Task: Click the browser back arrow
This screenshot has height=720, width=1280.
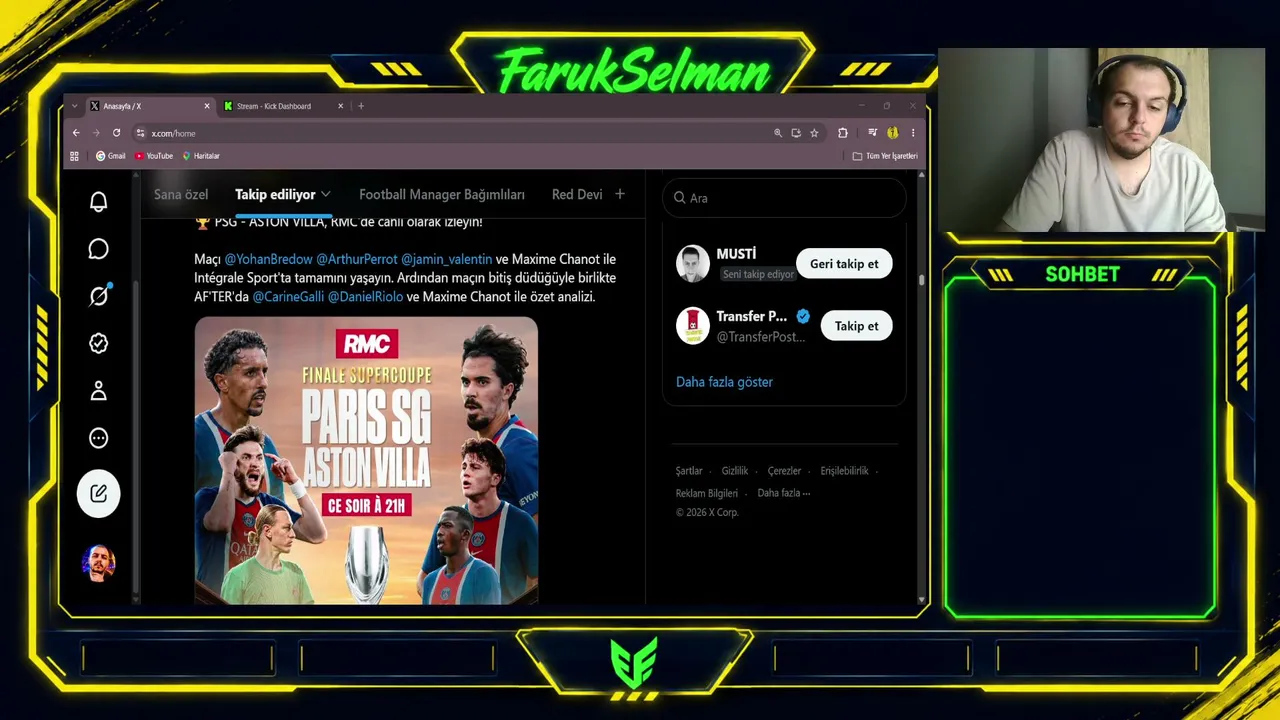Action: click(76, 133)
